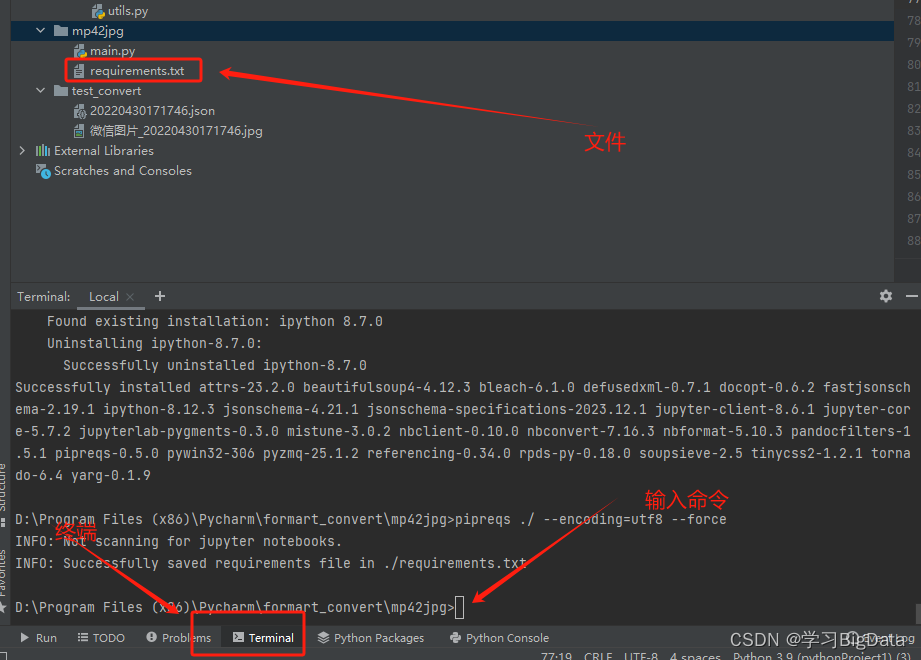921x660 pixels.
Task: Click the Terminal prompt icon
Action: point(238,637)
